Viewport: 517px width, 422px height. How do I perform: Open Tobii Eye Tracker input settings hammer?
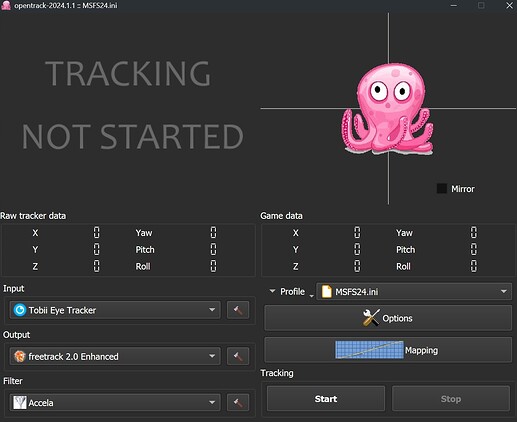[238, 310]
